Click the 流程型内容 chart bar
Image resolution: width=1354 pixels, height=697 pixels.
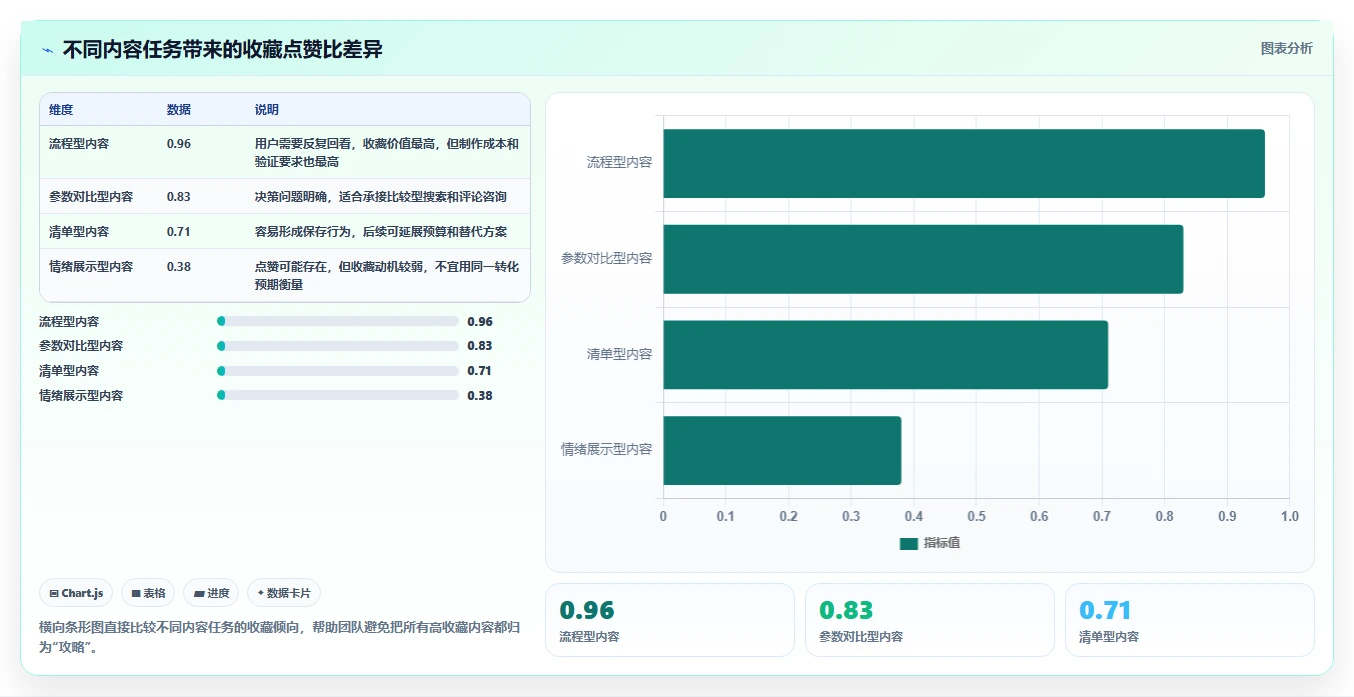[x=964, y=163]
